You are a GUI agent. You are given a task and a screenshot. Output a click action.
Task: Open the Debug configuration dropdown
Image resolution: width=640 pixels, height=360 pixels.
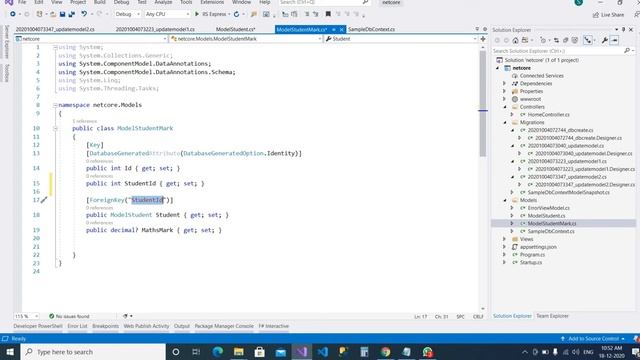tap(127, 14)
